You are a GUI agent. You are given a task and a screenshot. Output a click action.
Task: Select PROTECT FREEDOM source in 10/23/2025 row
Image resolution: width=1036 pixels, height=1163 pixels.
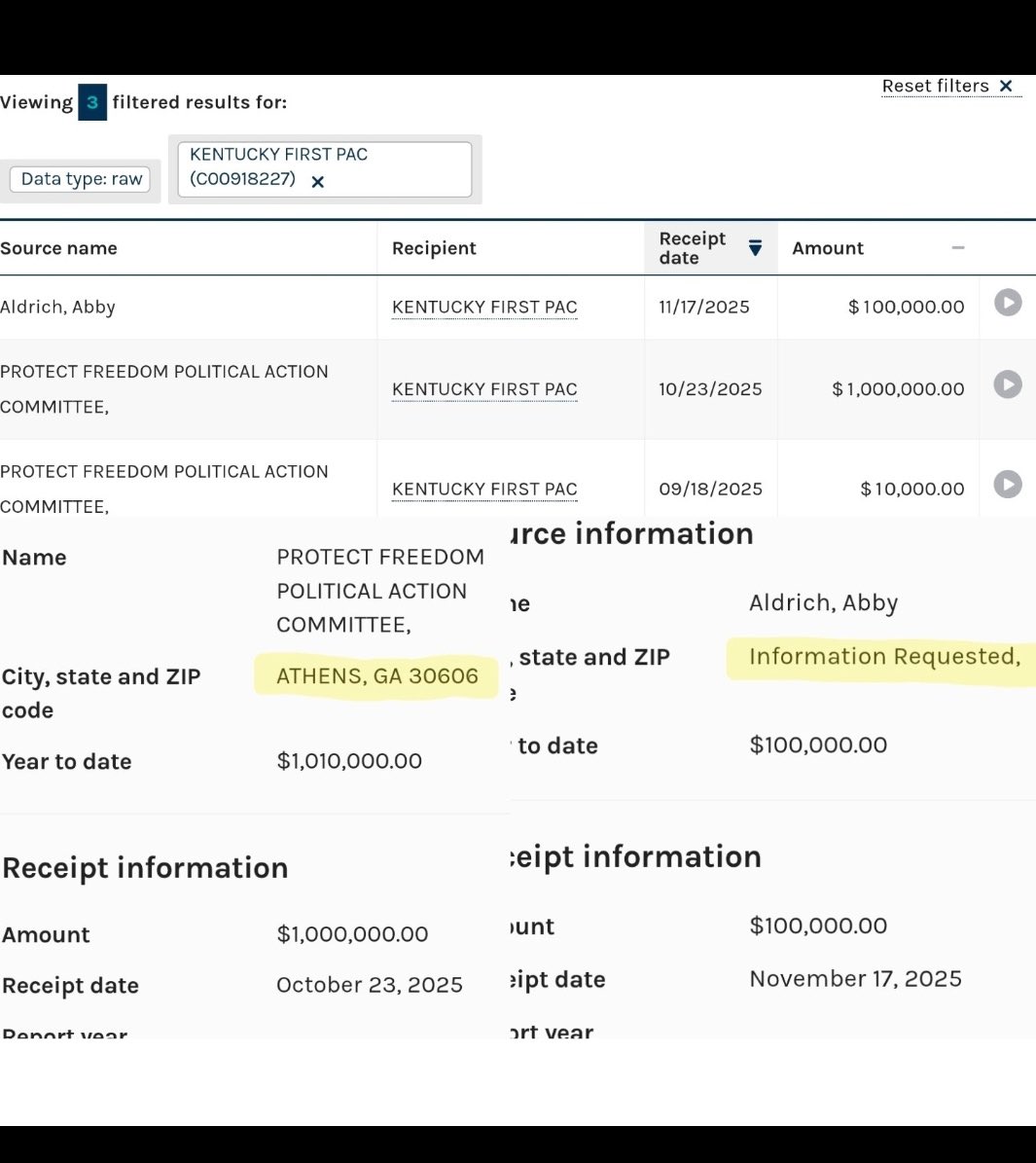click(163, 389)
